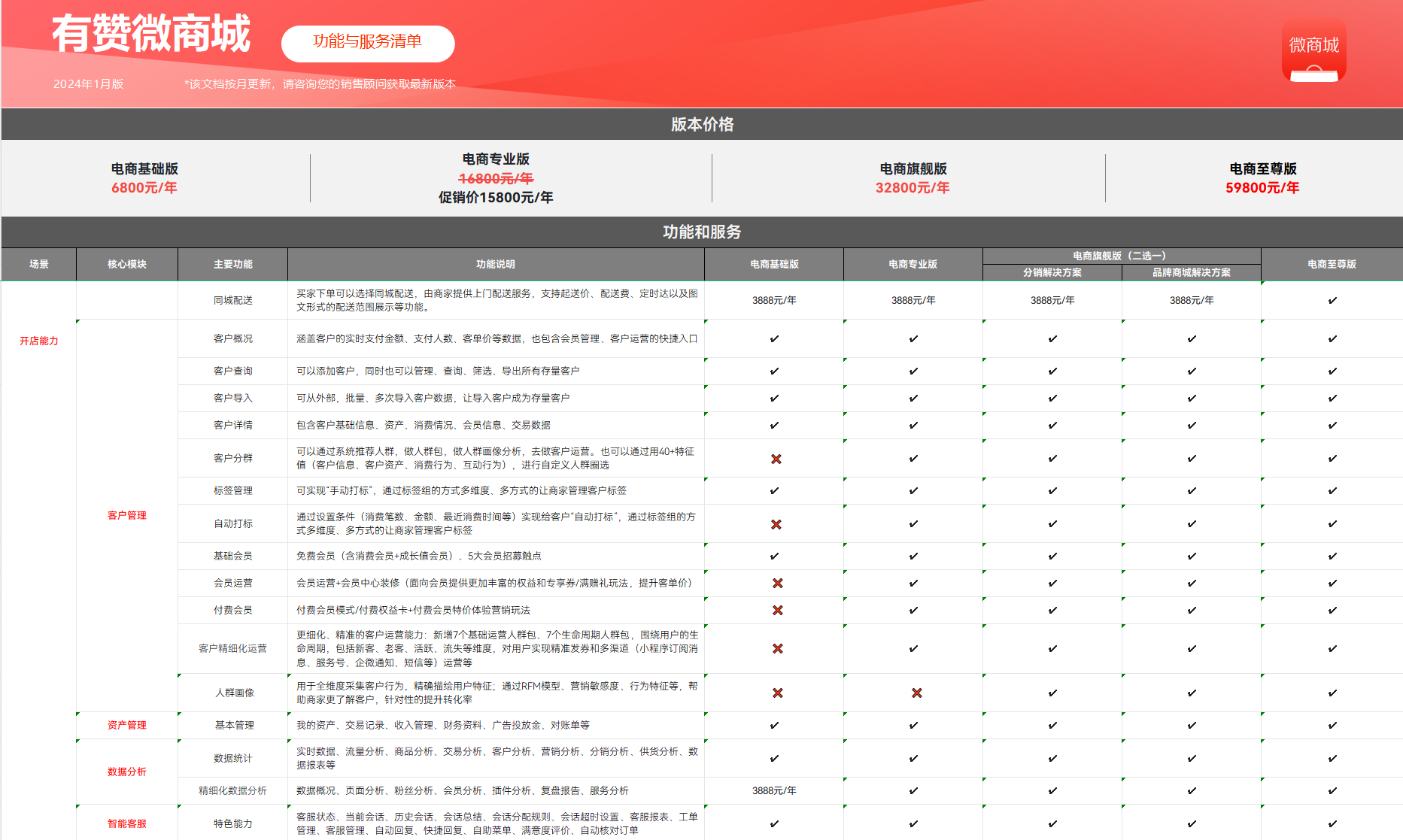The image size is (1403, 840).
Task: Click the 功能与服务清单 pill button
Action: (368, 44)
